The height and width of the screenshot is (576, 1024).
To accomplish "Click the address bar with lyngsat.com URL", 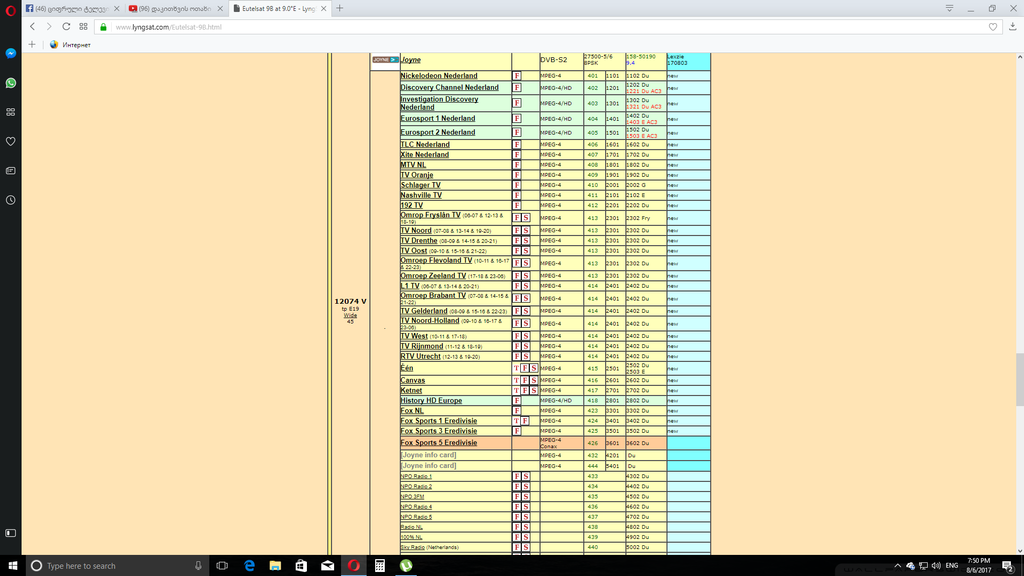I will pyautogui.click(x=547, y=27).
